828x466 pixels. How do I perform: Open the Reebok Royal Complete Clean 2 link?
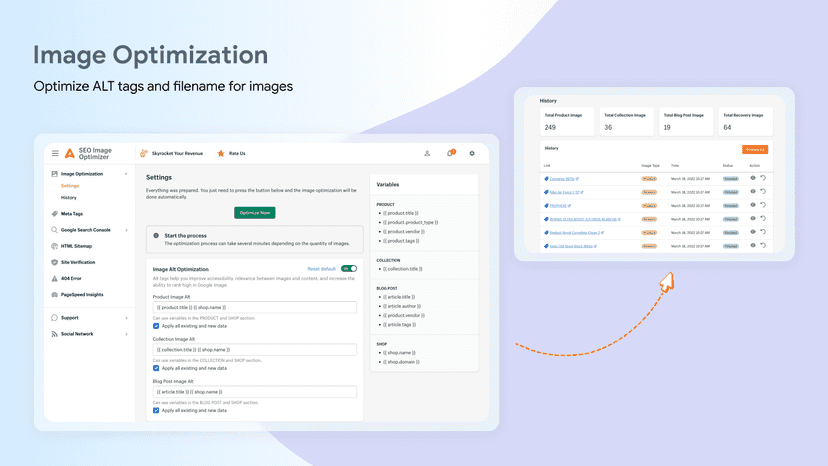click(x=575, y=232)
